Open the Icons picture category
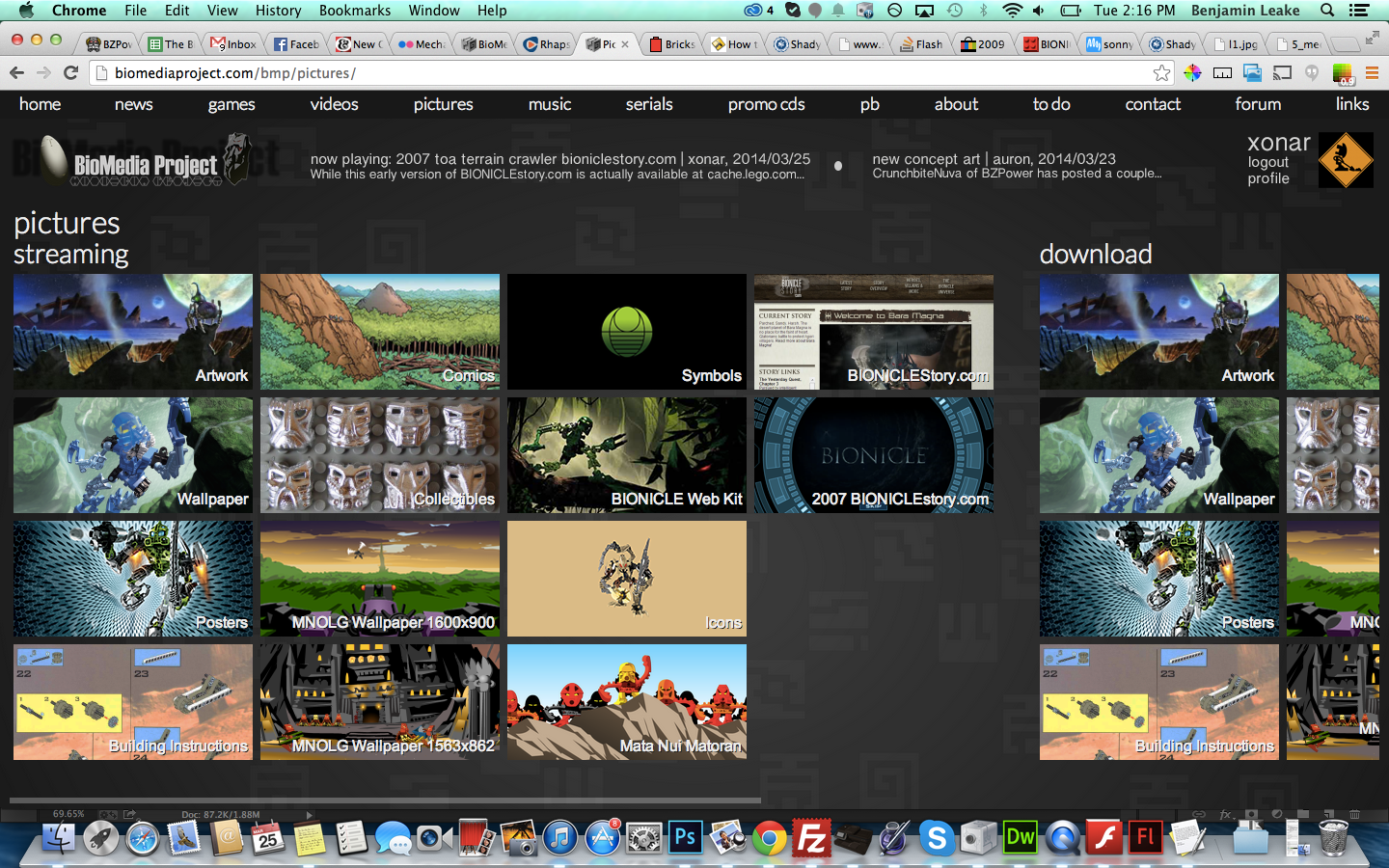This screenshot has height=868, width=1389. (627, 579)
